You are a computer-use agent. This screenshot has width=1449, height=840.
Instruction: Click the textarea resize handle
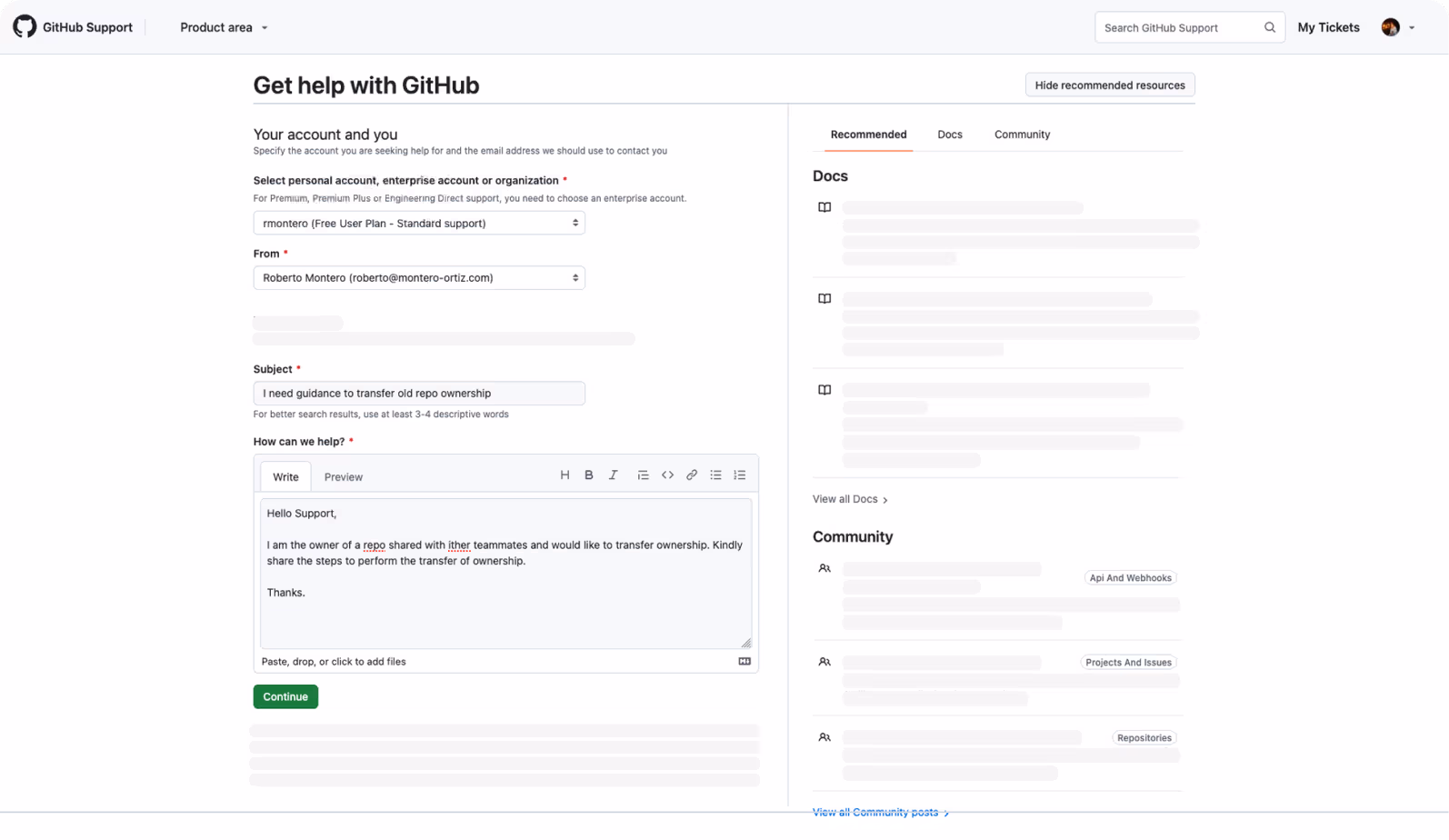(746, 643)
